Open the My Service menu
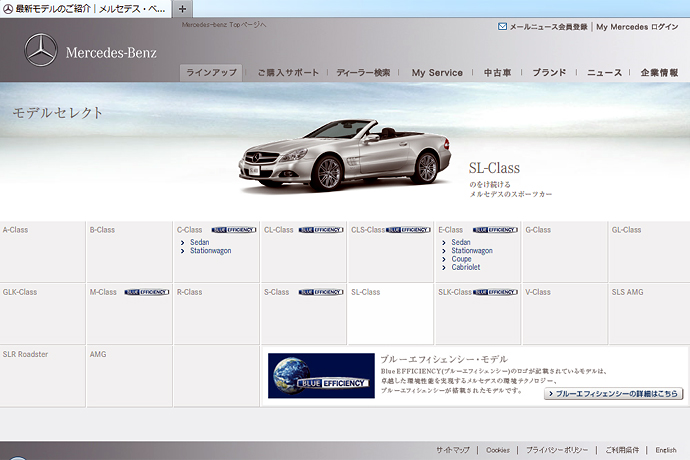 pos(437,73)
